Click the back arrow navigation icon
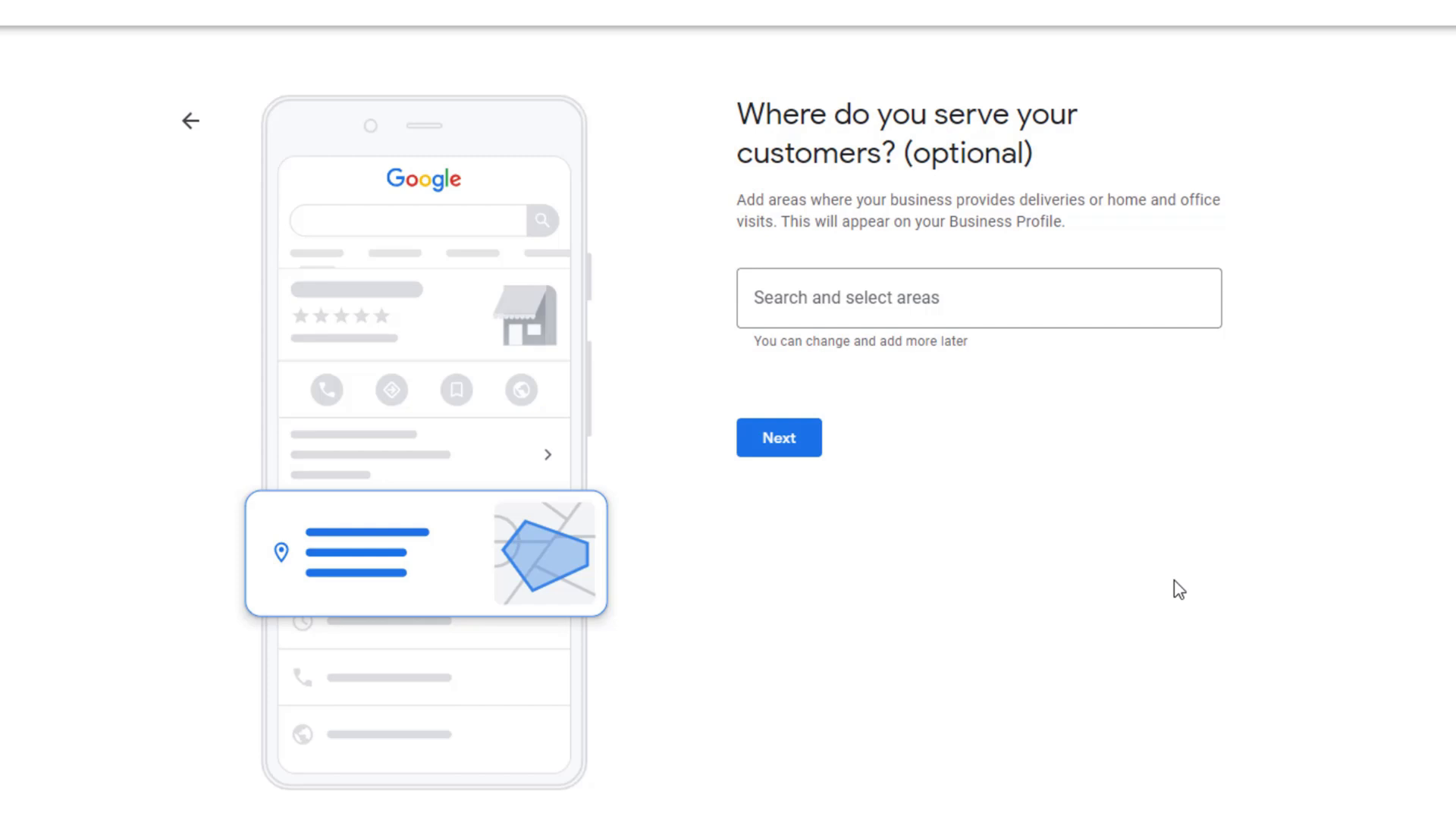 [190, 121]
